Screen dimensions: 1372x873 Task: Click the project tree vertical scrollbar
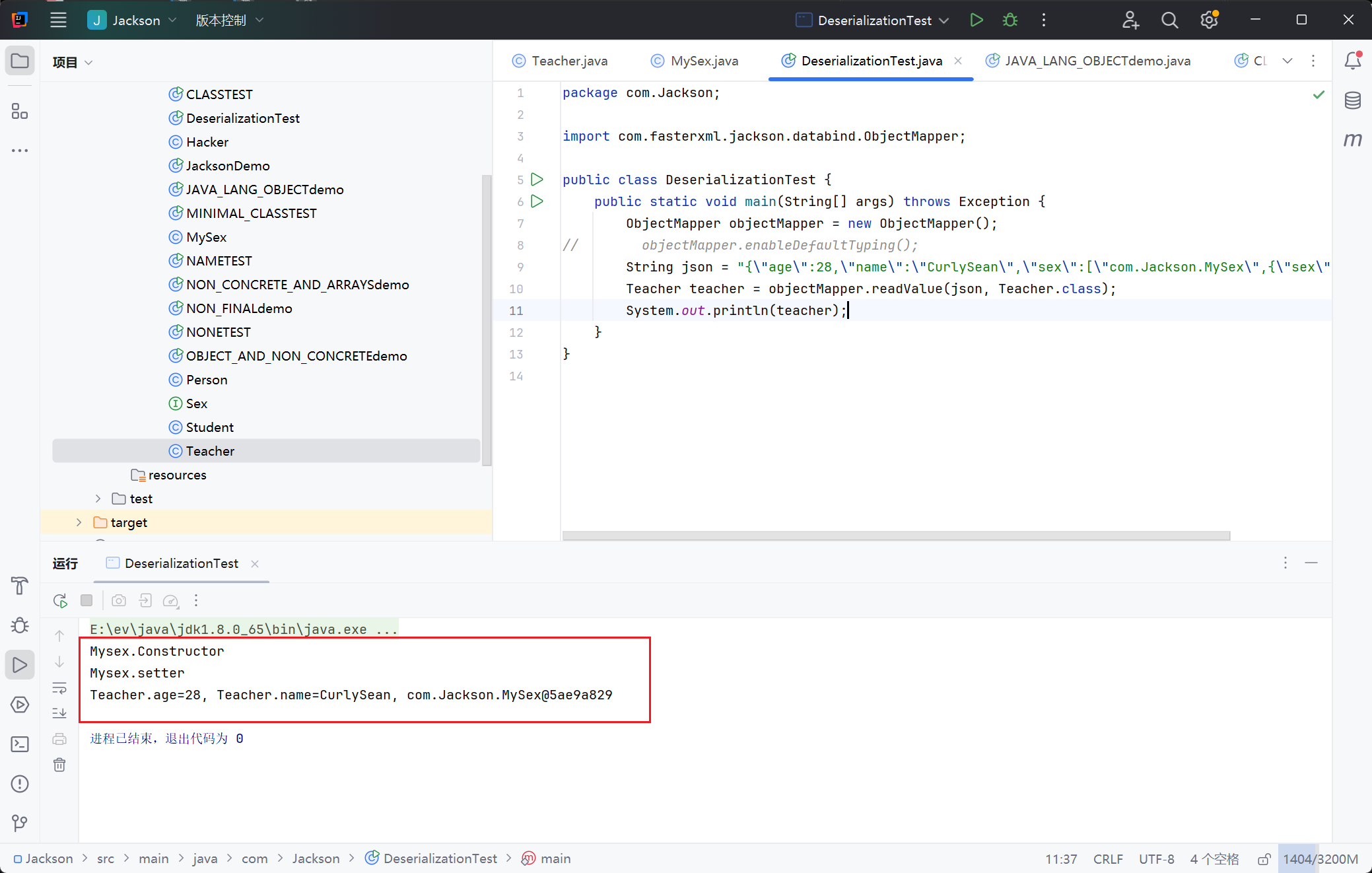click(487, 320)
